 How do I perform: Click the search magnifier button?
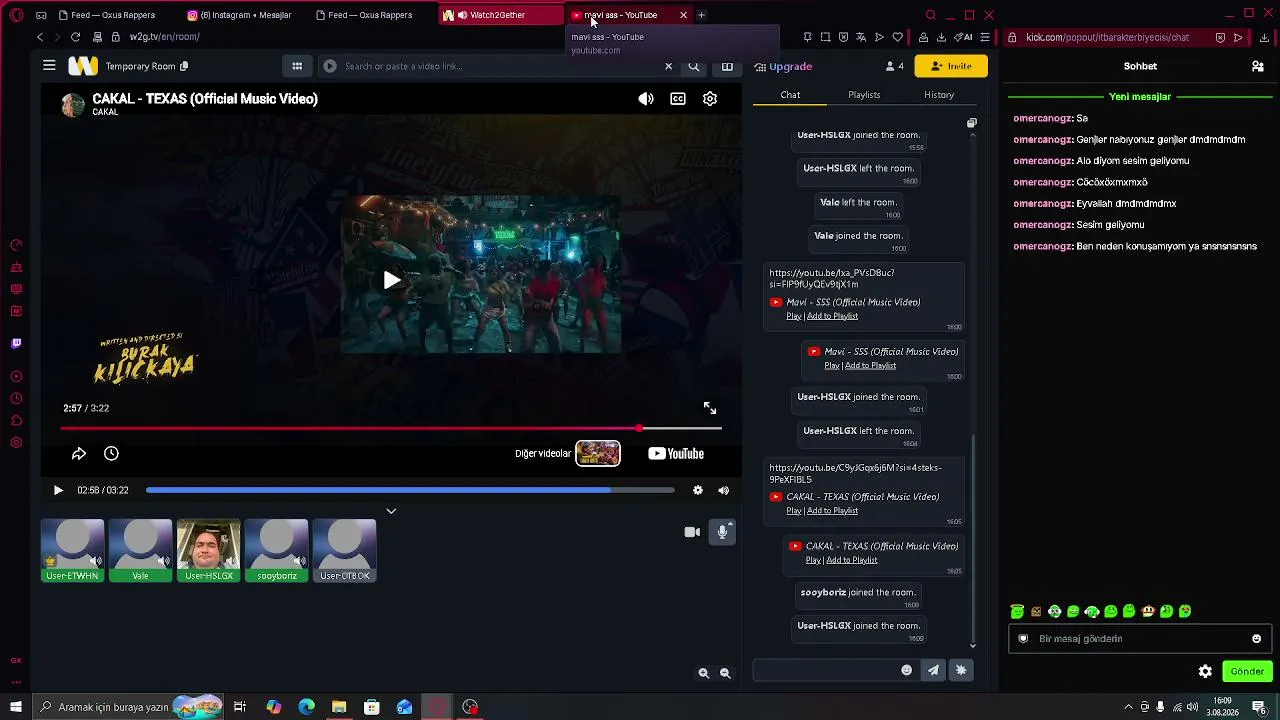[x=694, y=66]
